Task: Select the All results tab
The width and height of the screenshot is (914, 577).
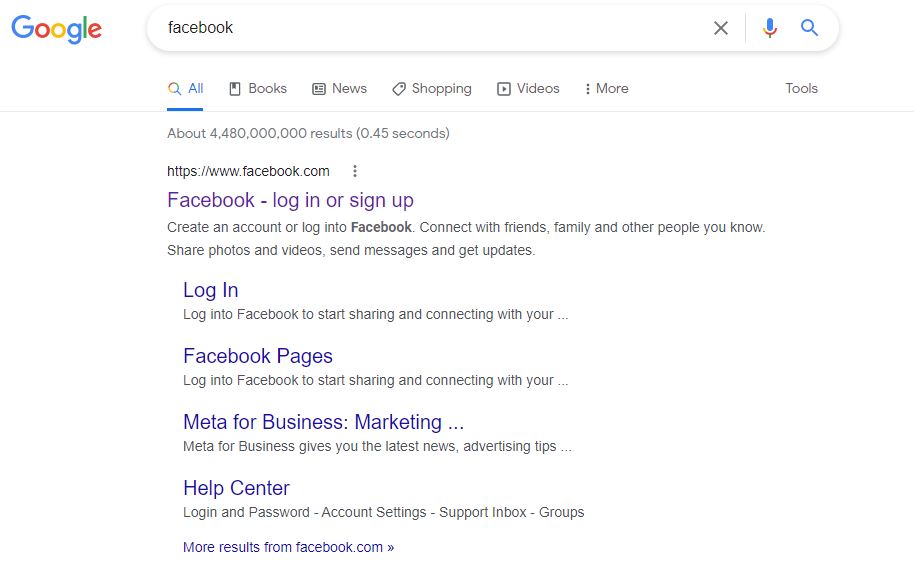Action: pos(186,88)
